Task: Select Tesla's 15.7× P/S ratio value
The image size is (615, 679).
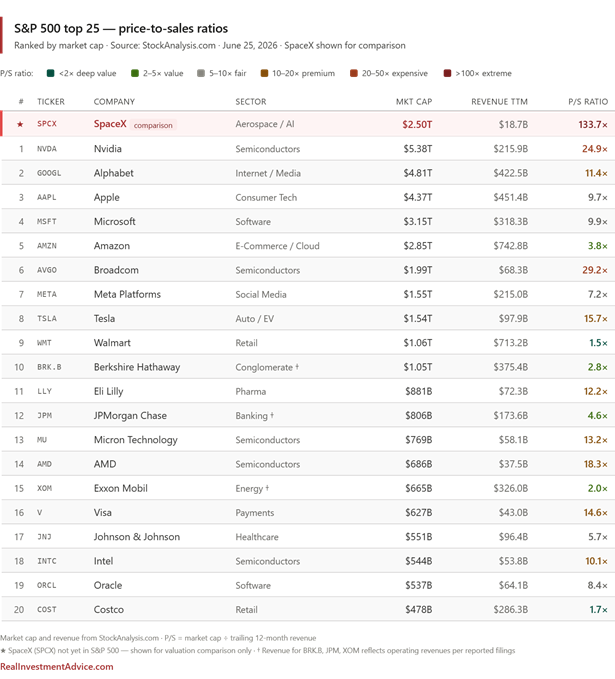Action: (596, 319)
